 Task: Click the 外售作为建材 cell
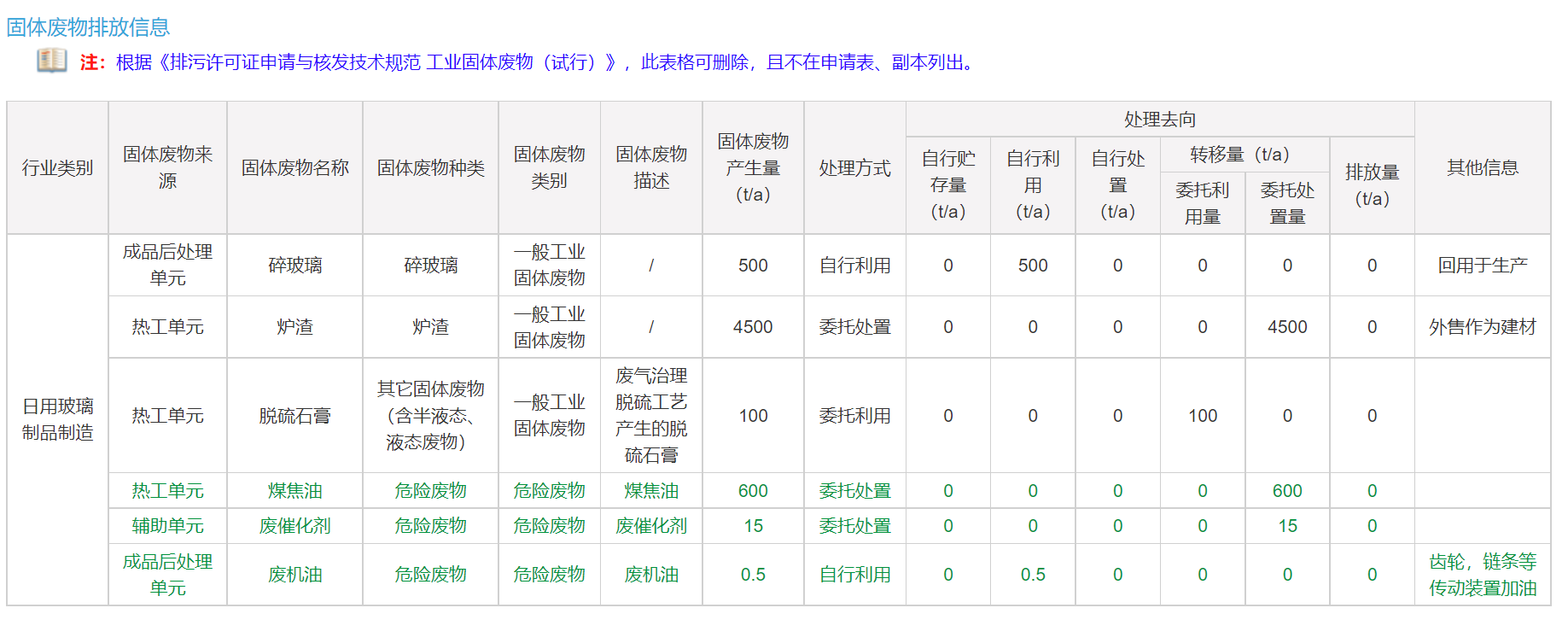click(1483, 327)
